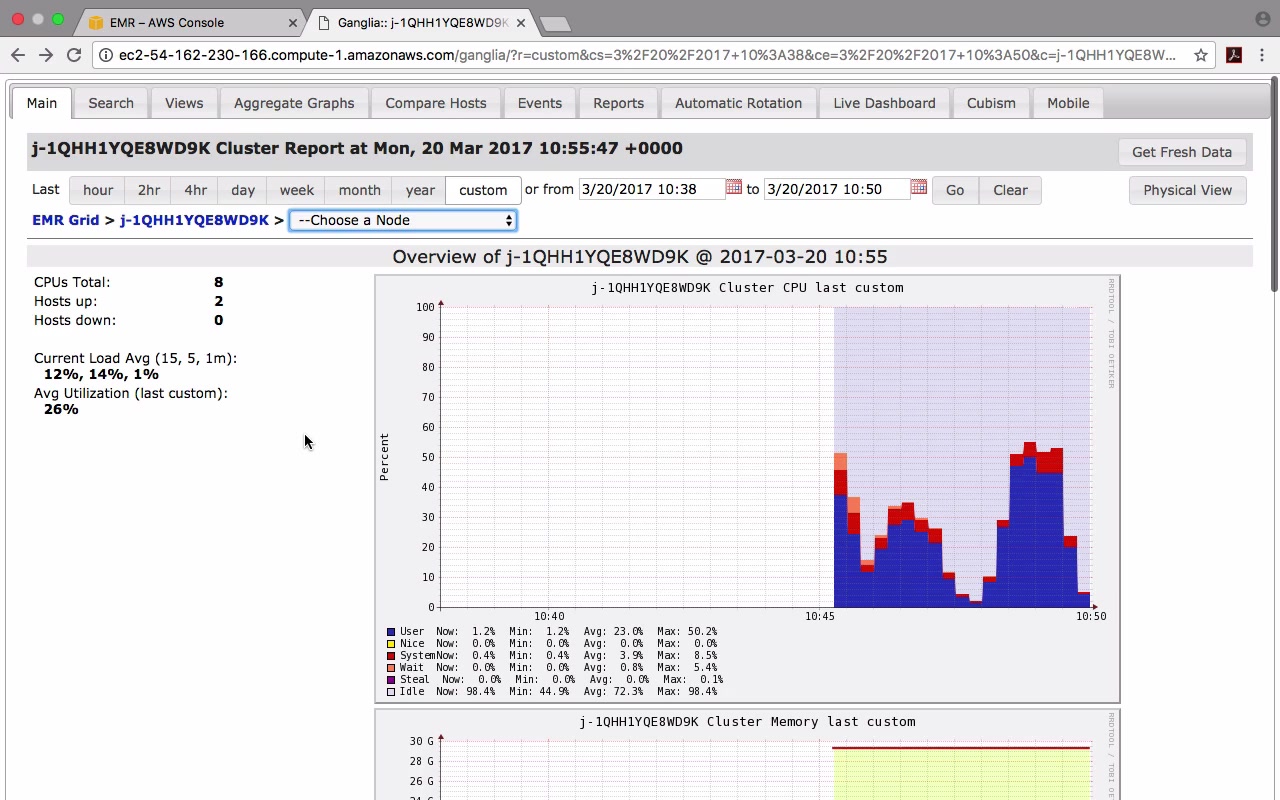Go back with the browser back arrow
Viewport: 1280px width, 800px height.
point(18,55)
